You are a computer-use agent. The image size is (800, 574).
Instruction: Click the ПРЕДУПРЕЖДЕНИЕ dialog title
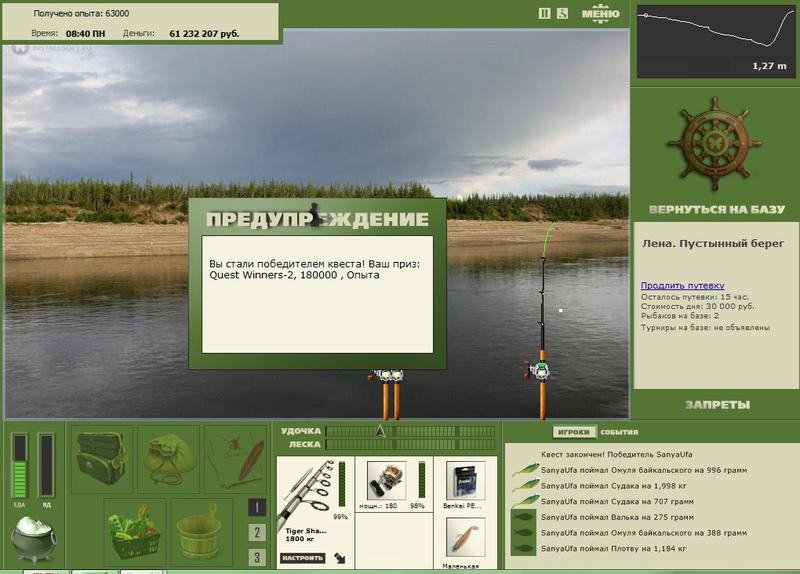pos(317,219)
